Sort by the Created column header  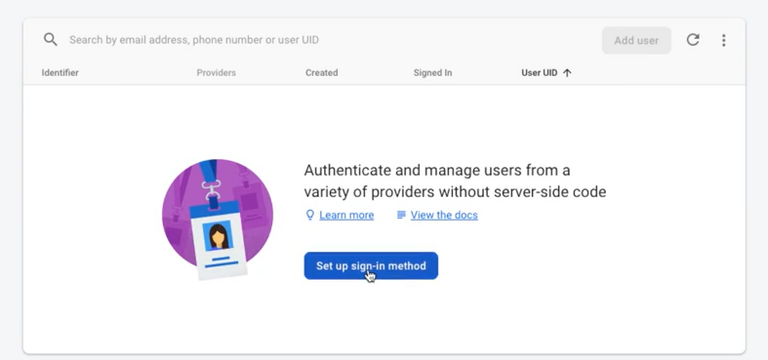click(x=322, y=73)
